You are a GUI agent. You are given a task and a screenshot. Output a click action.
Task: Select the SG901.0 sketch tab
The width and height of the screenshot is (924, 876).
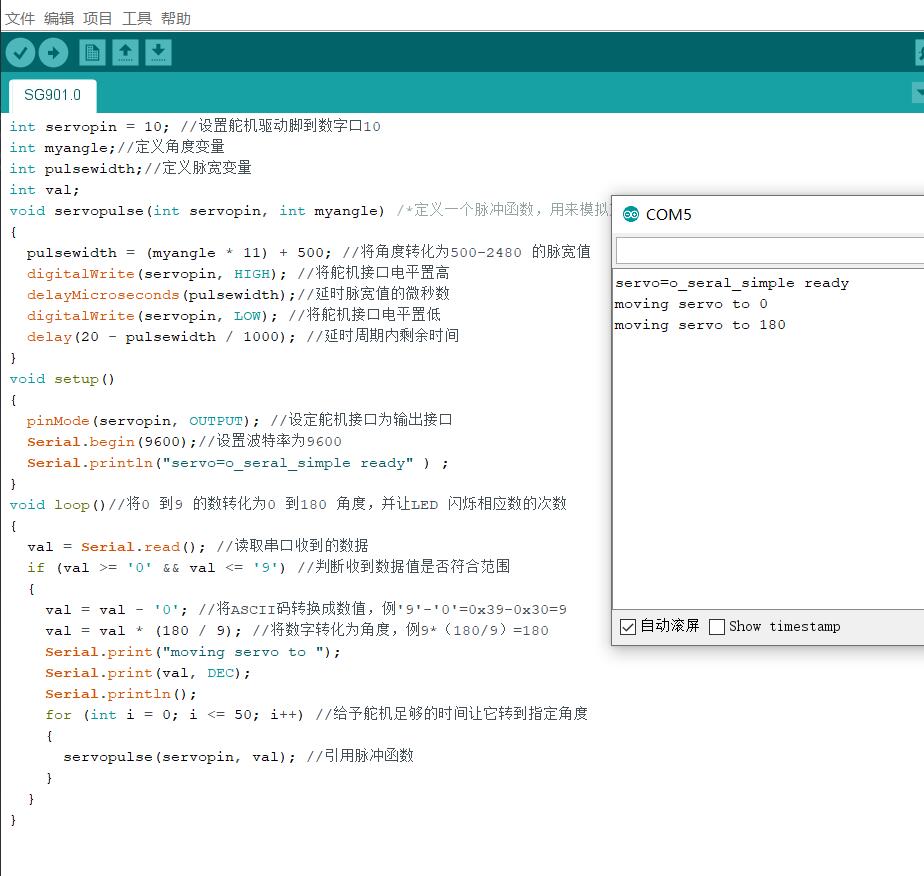point(52,95)
